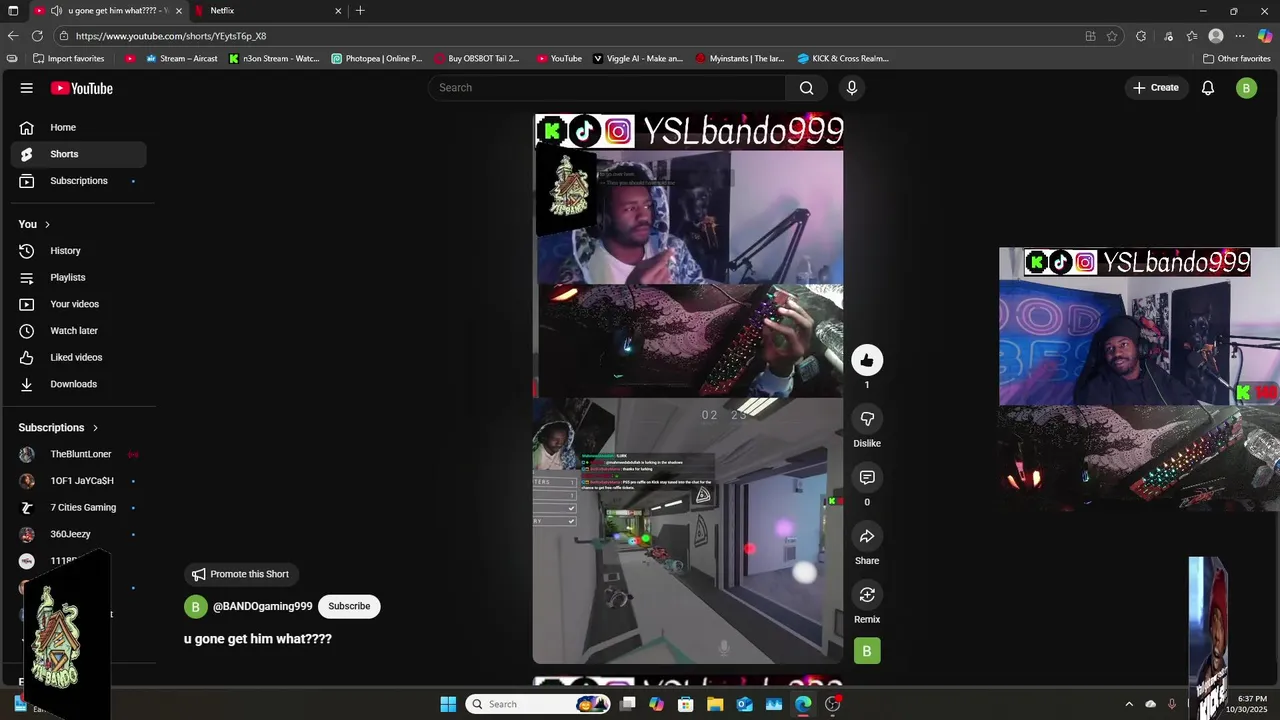Open 360Jeezy channel
The image size is (1280, 720).
click(78, 534)
